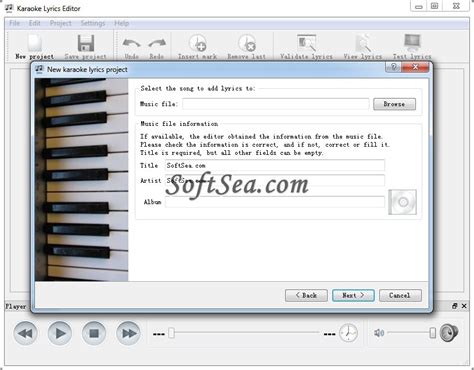Close the New karaoke lyrics project dialog
This screenshot has height=370, width=474.
click(x=415, y=67)
